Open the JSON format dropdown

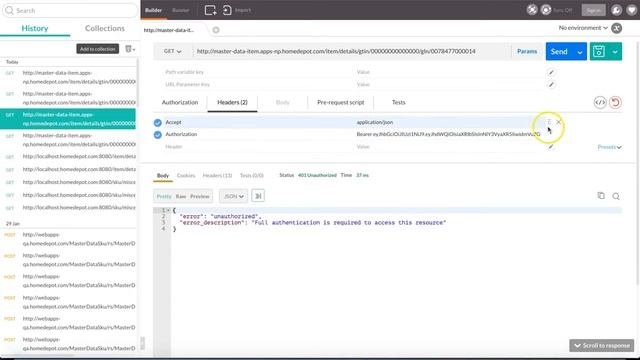(x=233, y=196)
